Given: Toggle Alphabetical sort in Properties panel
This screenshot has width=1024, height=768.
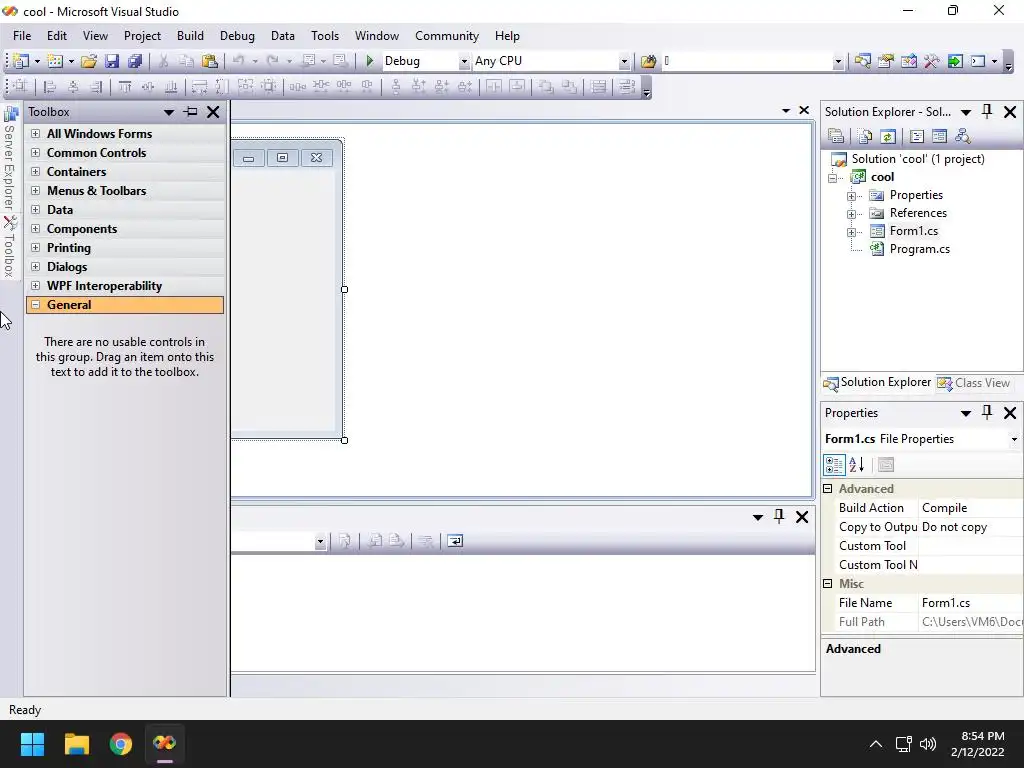Looking at the screenshot, I should click(x=857, y=464).
